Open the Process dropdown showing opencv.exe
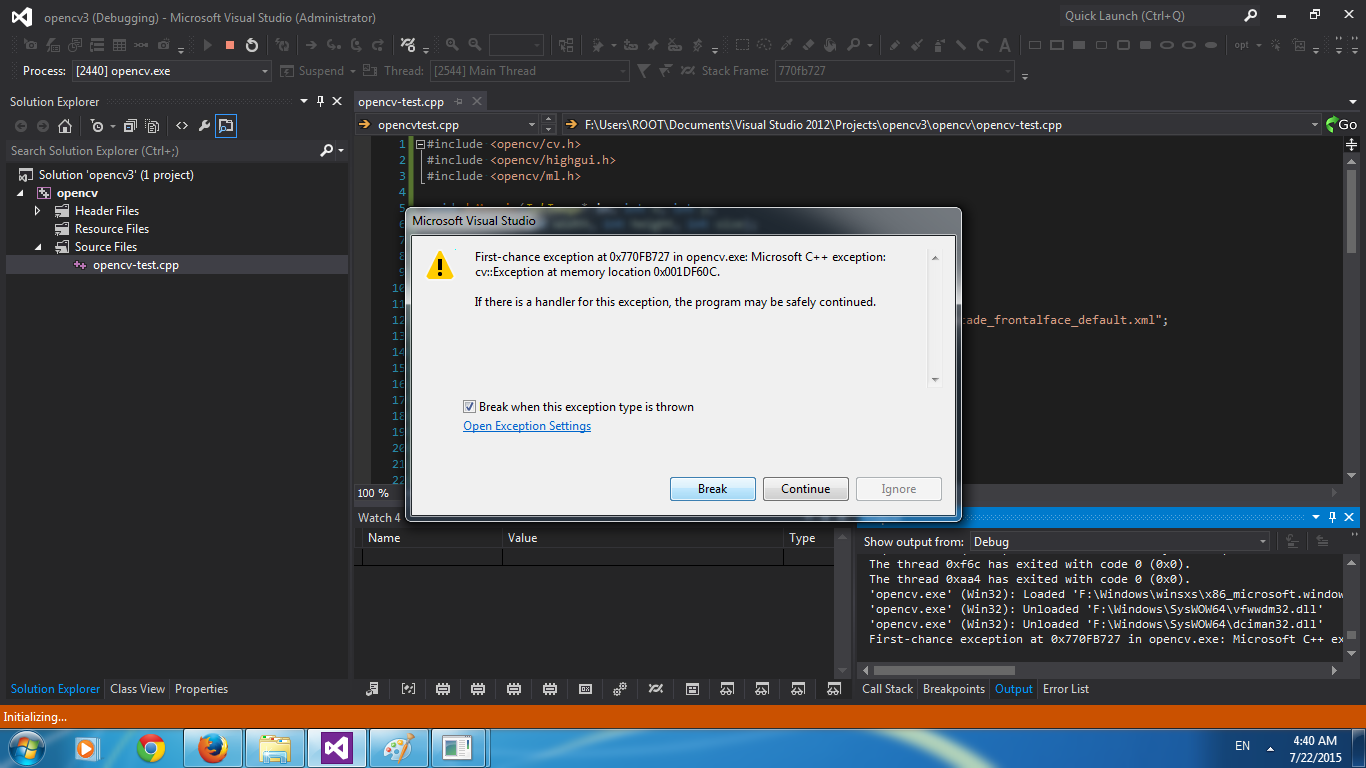The image size is (1366, 768). [171, 71]
